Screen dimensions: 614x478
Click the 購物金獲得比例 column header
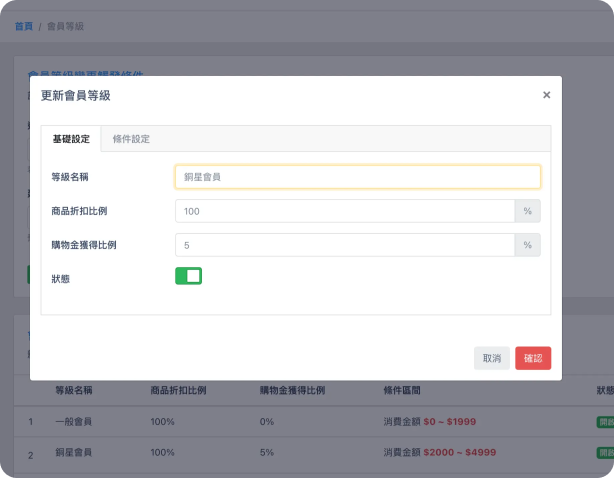tap(292, 391)
